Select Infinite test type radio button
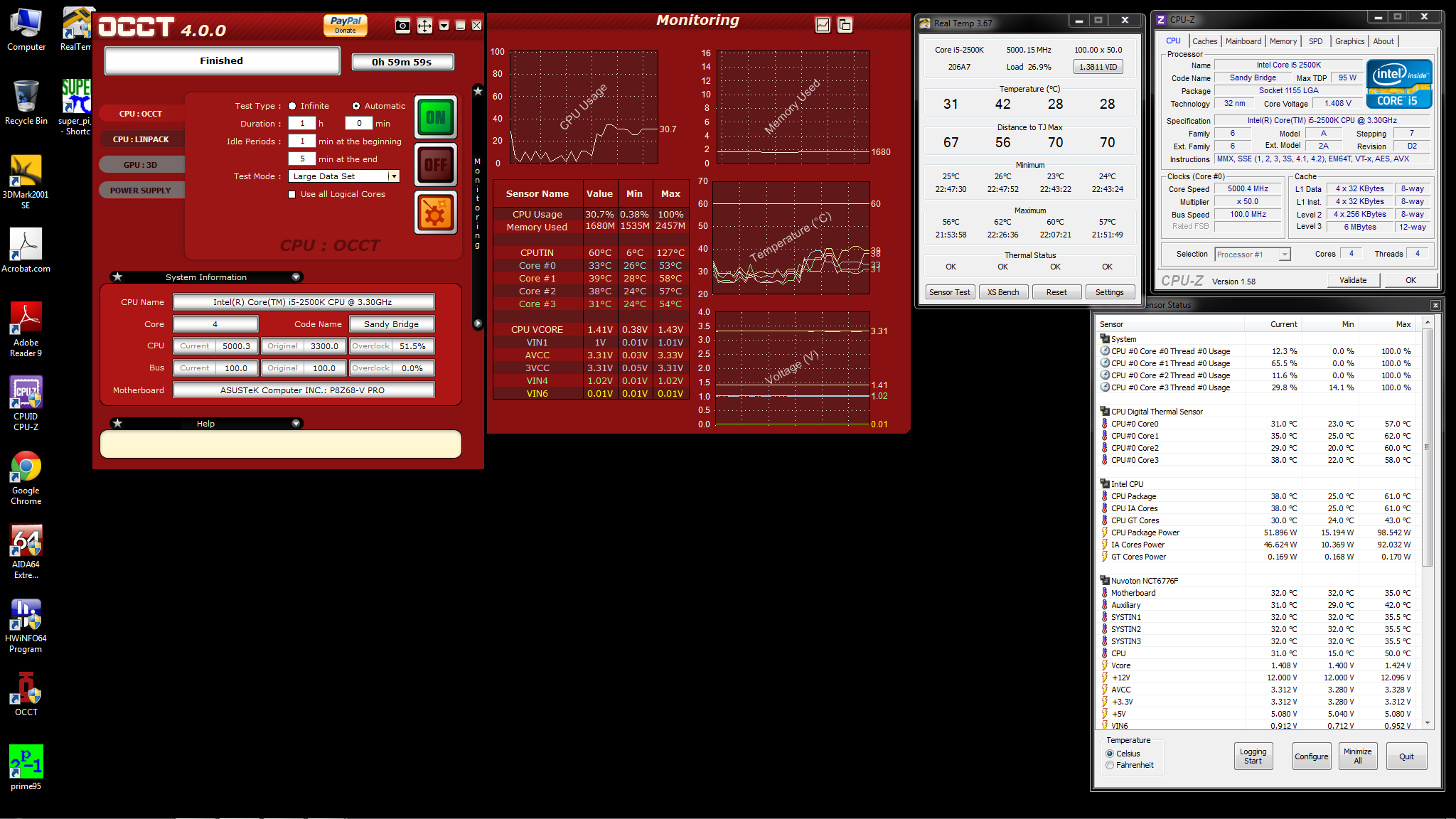Viewport: 1456px width, 819px height. pos(292,106)
